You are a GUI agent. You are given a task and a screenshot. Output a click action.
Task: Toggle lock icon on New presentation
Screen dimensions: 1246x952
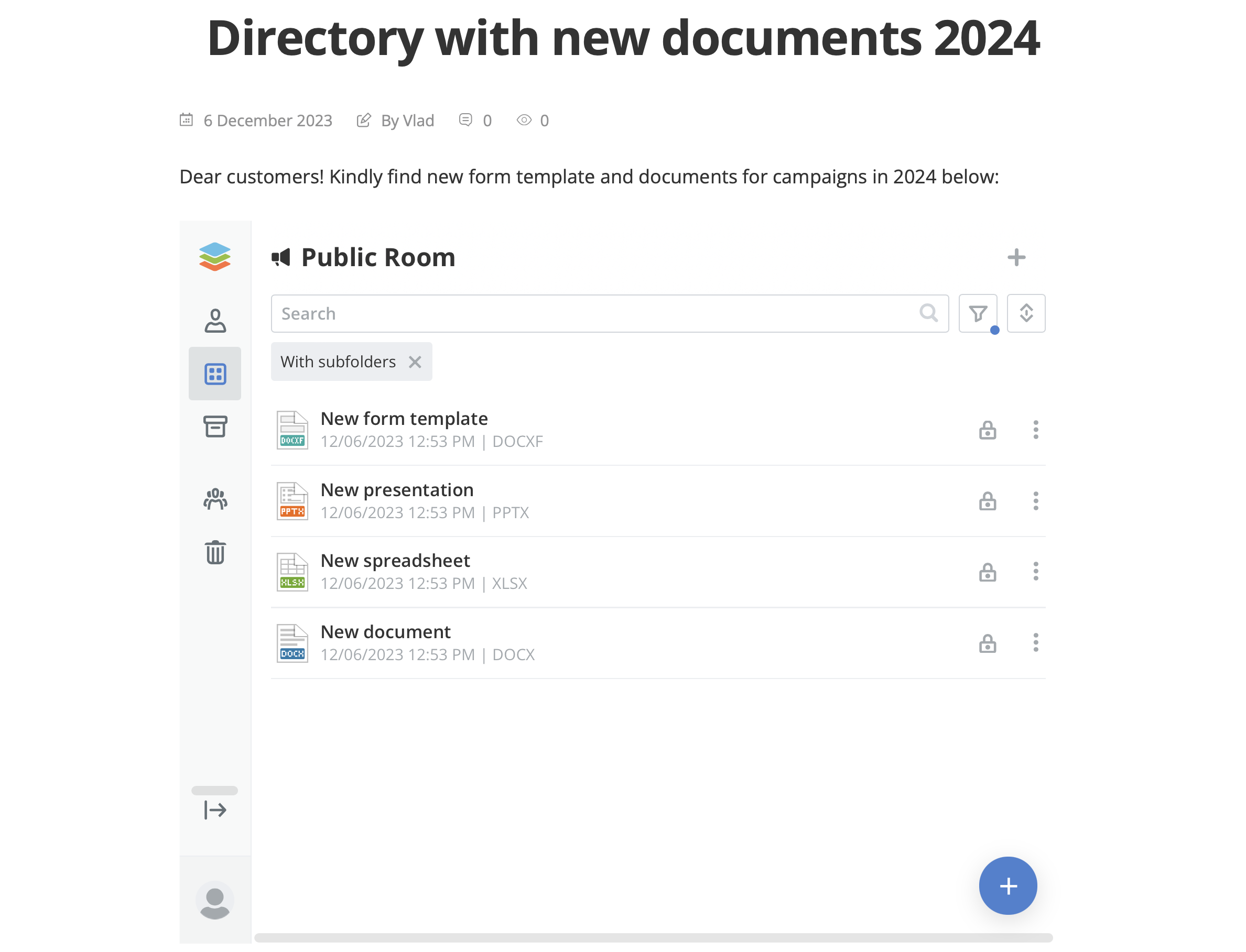point(987,500)
